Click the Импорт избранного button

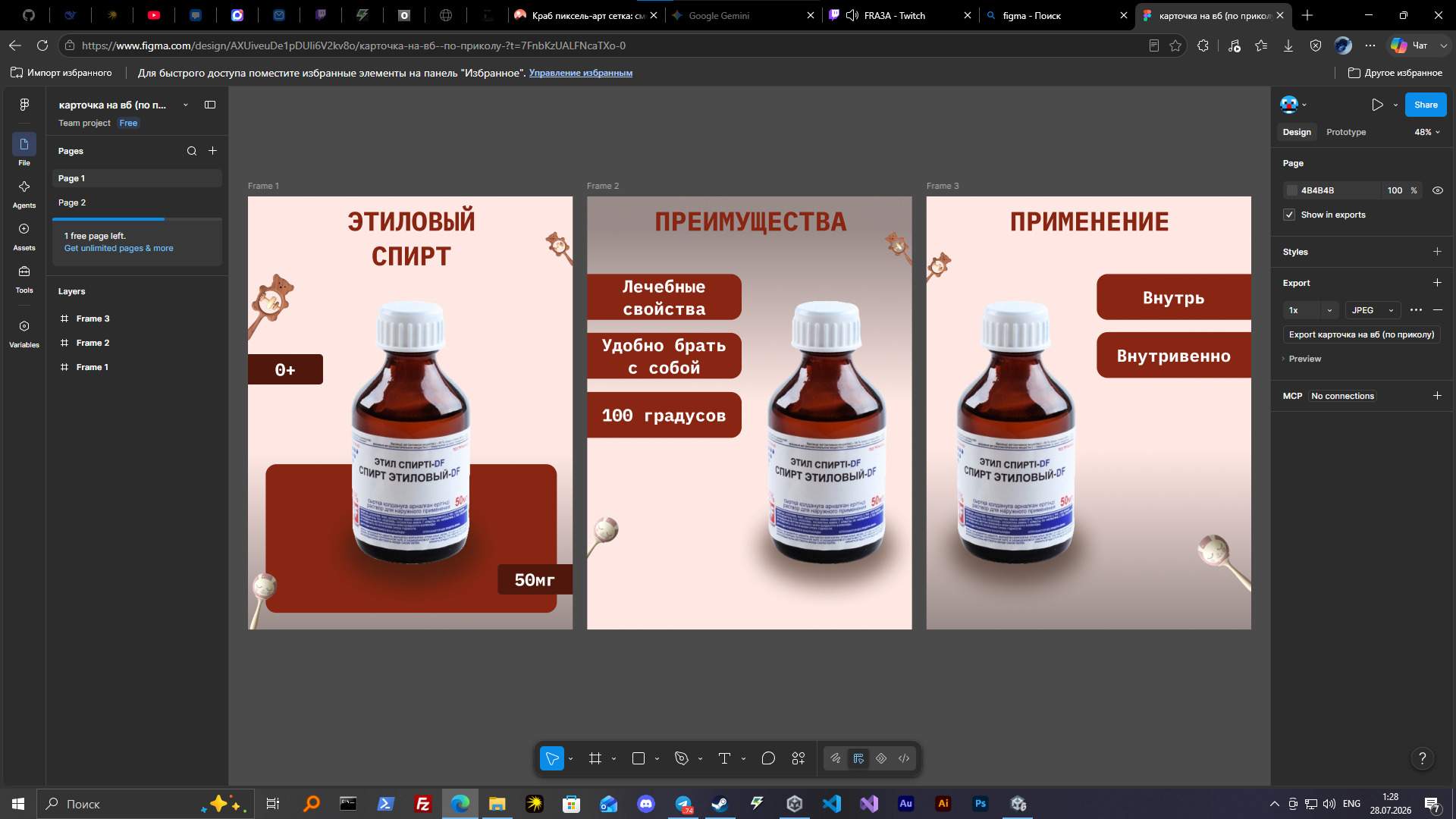point(61,73)
